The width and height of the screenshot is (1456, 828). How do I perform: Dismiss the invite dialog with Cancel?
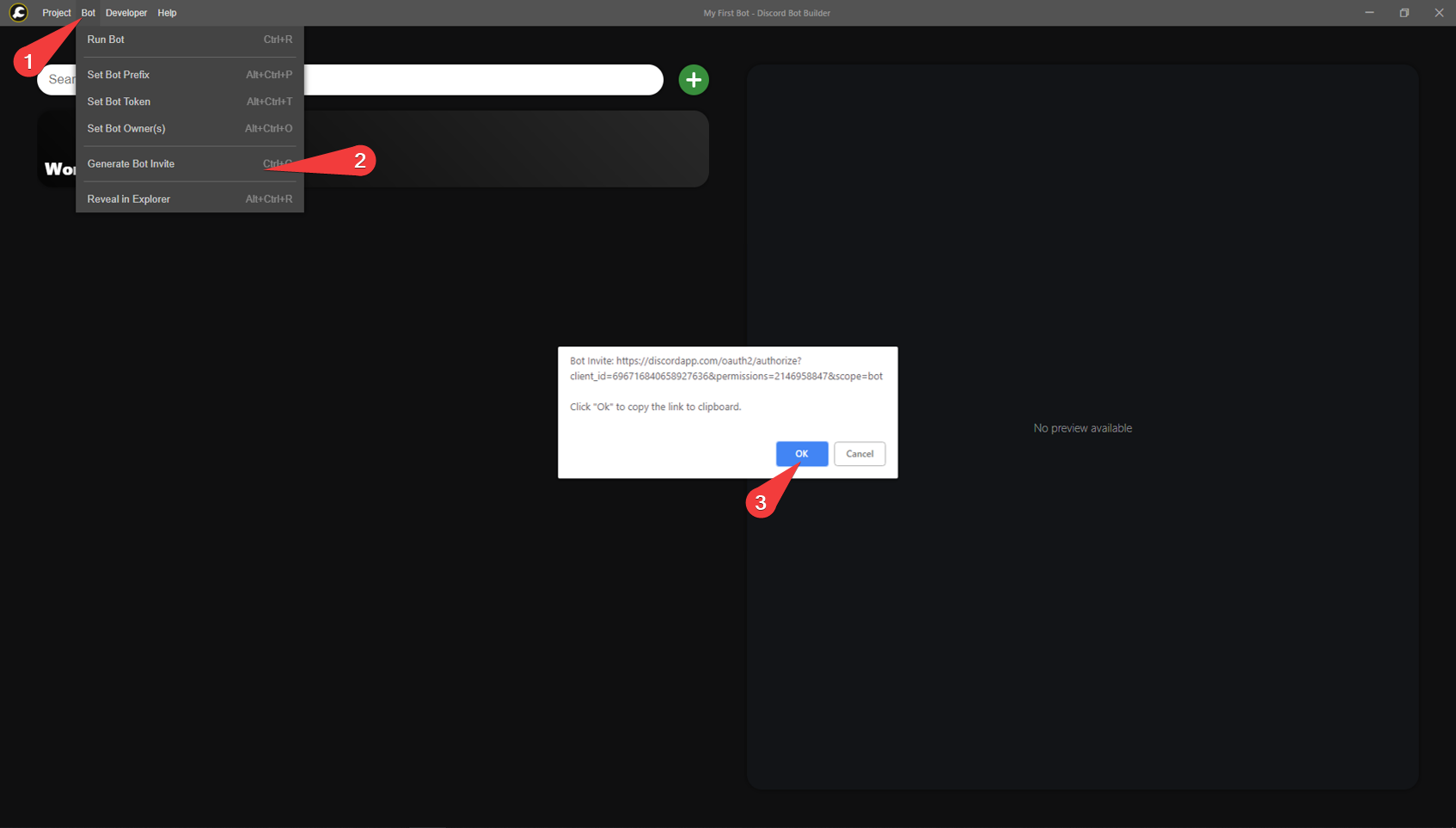(x=860, y=454)
